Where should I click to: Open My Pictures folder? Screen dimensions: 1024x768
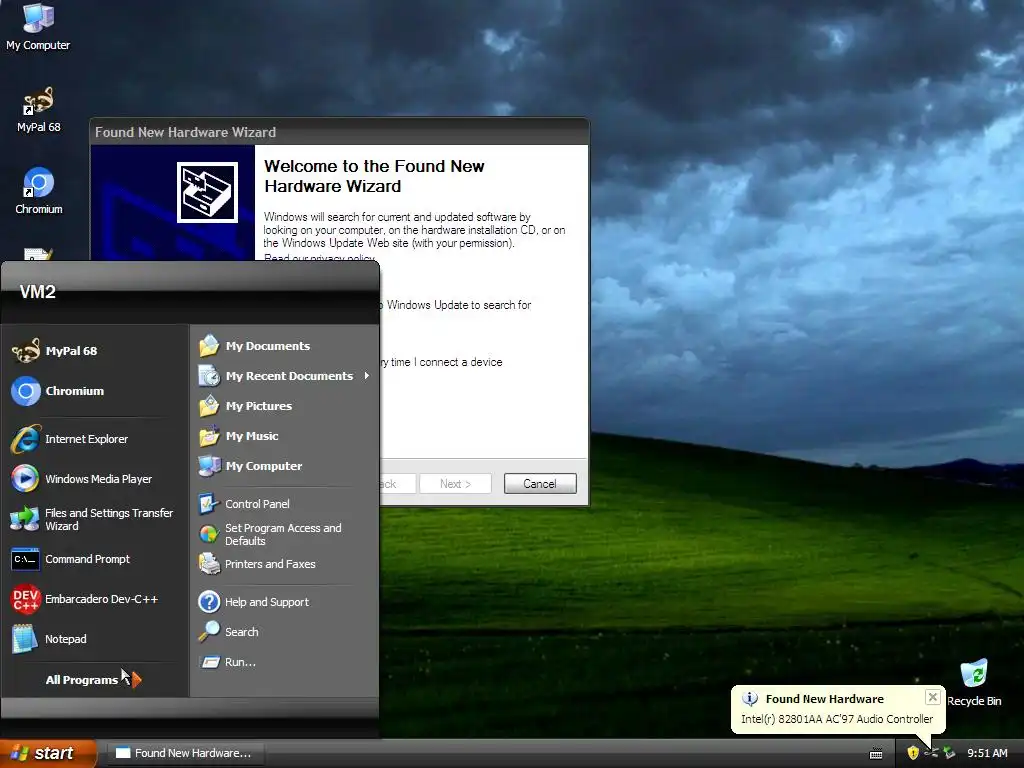coord(284,406)
